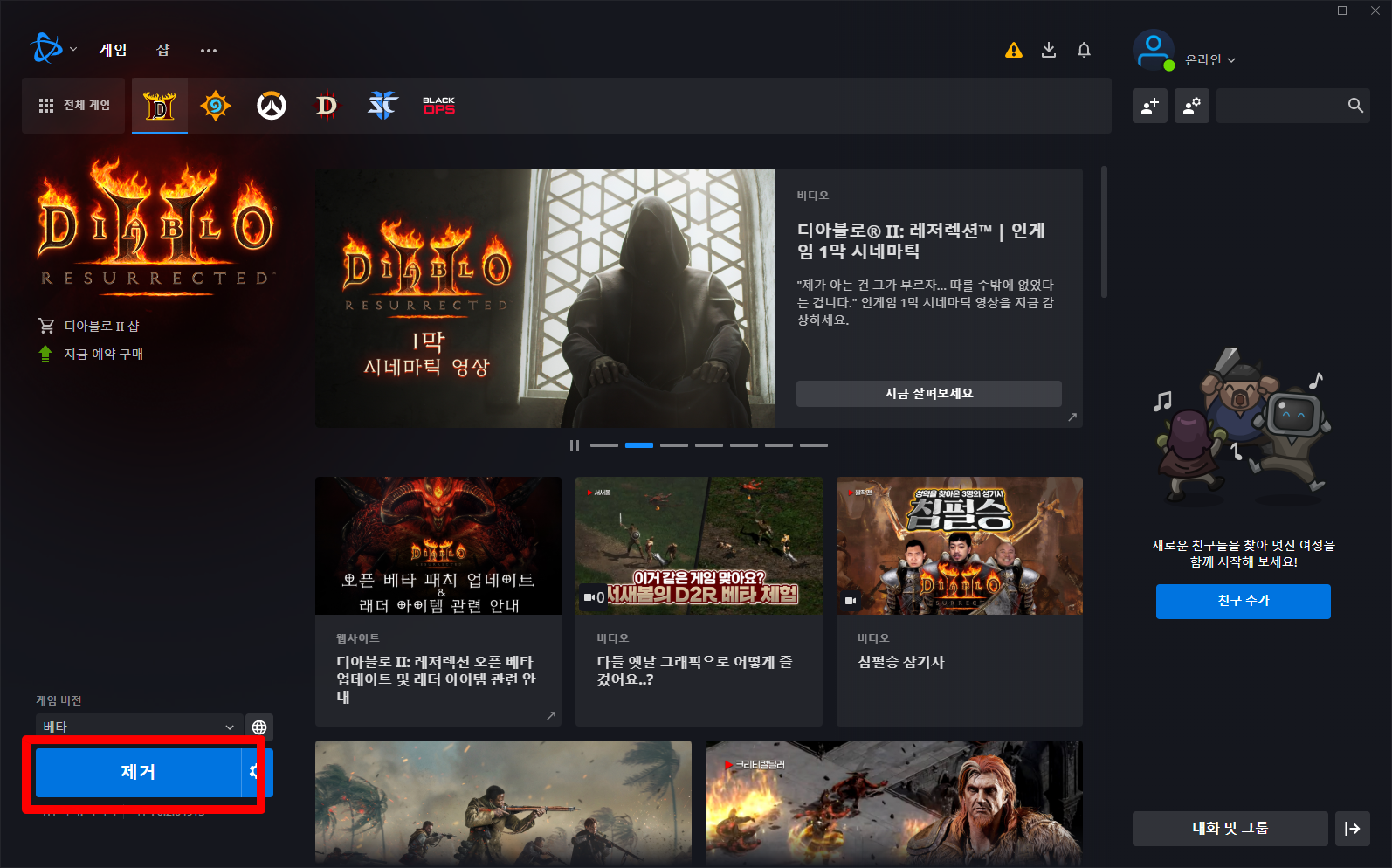Open the friend settings icon
The height and width of the screenshot is (868, 1392).
click(1192, 106)
